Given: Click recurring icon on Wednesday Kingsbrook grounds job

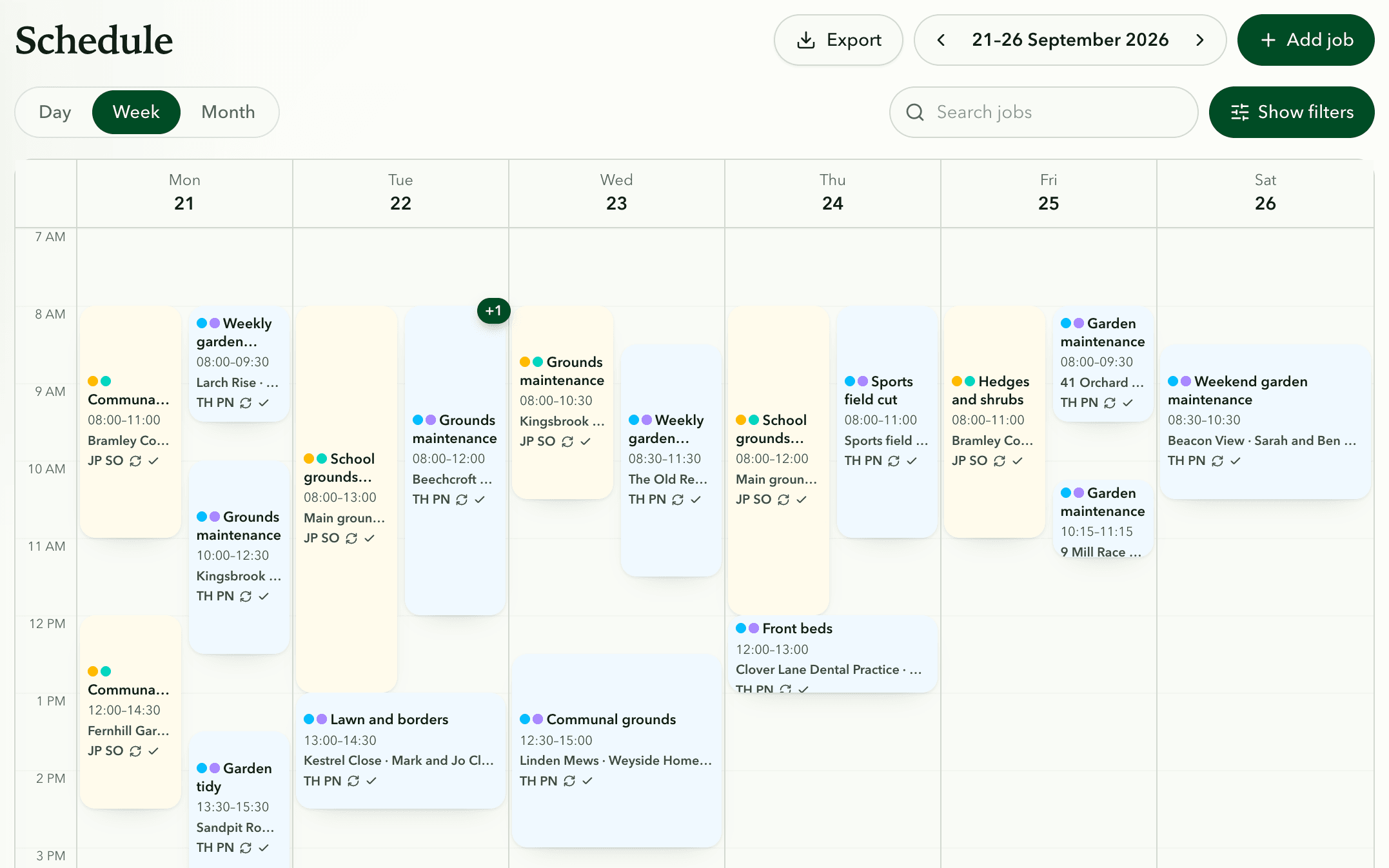Looking at the screenshot, I should click(x=567, y=441).
